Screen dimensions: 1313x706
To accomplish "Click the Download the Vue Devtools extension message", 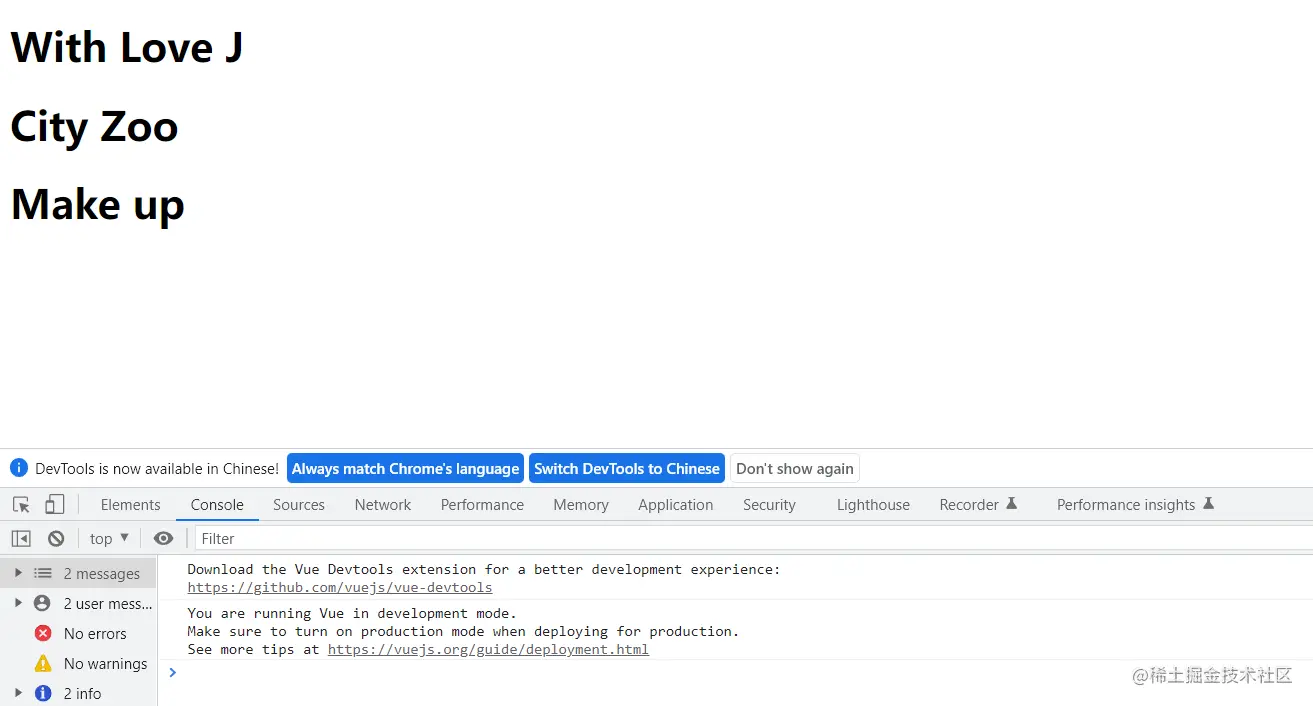I will coord(484,569).
